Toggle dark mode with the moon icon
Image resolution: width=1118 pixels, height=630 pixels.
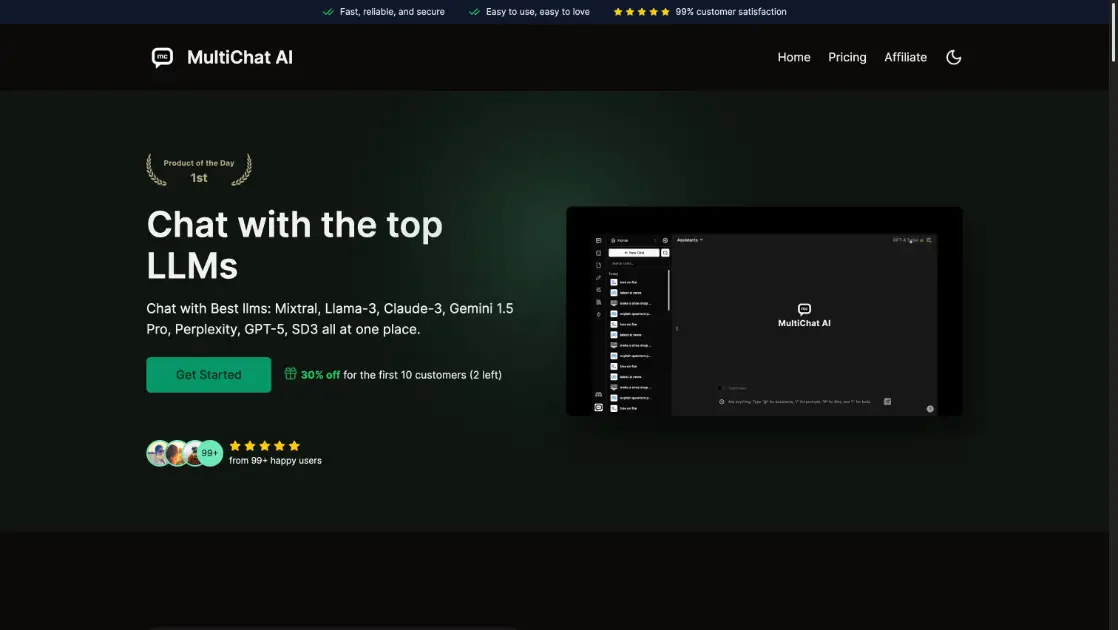tap(953, 57)
